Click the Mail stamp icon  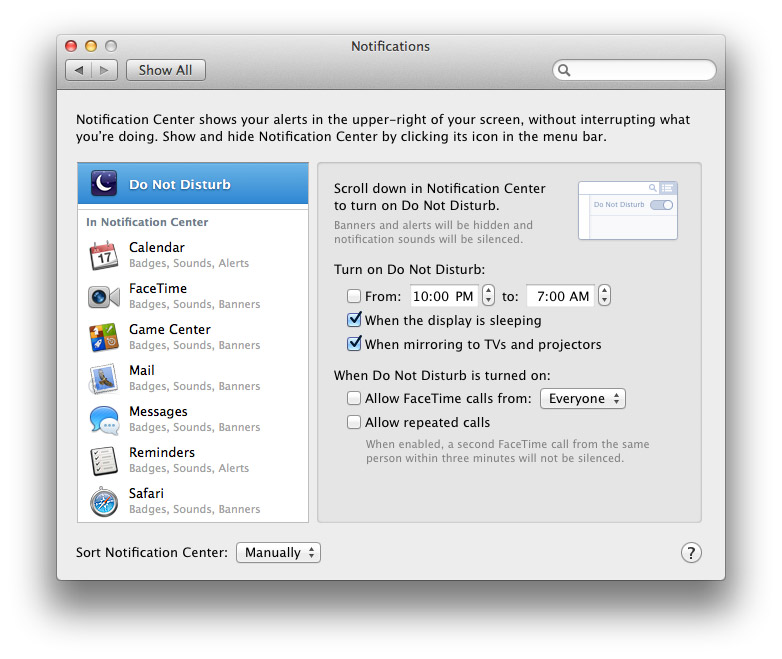click(104, 378)
